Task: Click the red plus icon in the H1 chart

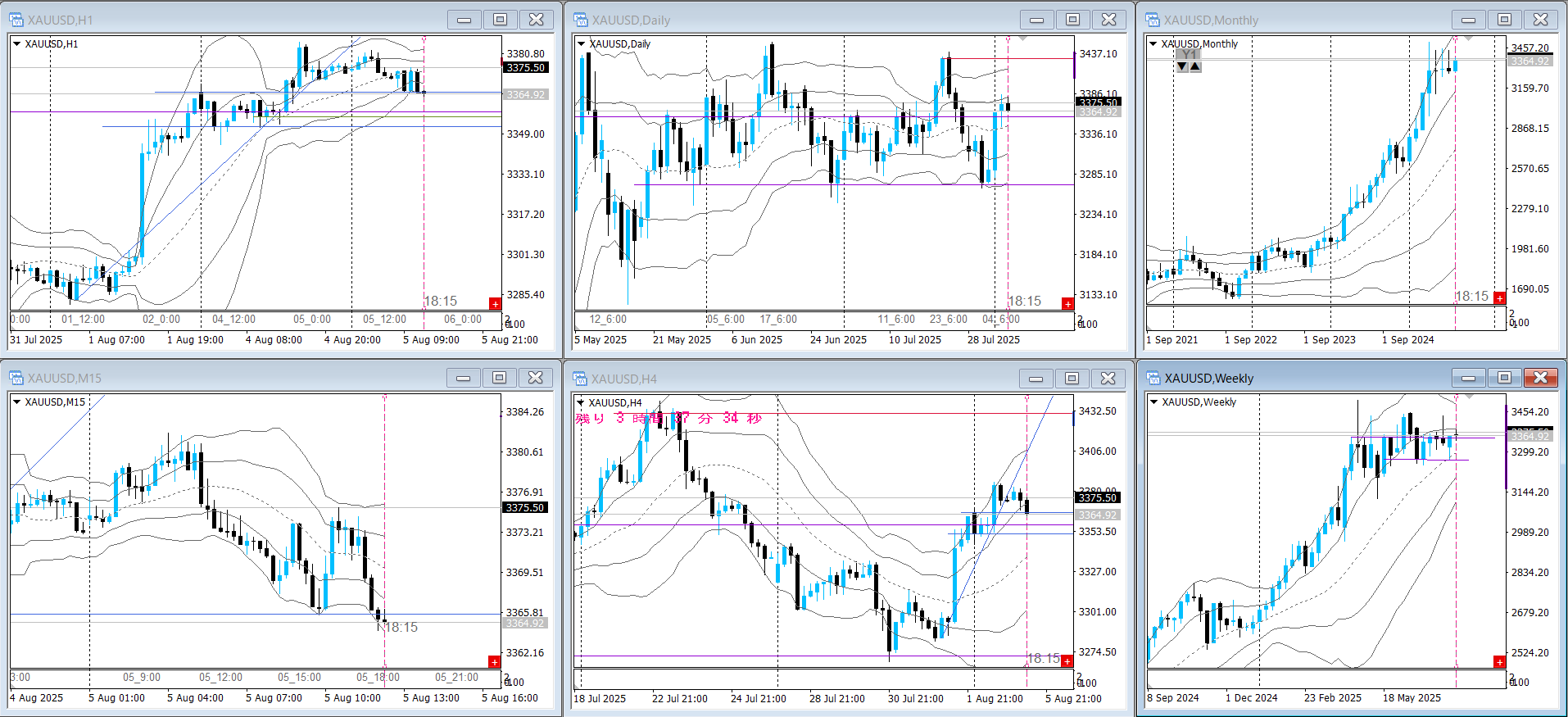Action: pos(495,304)
